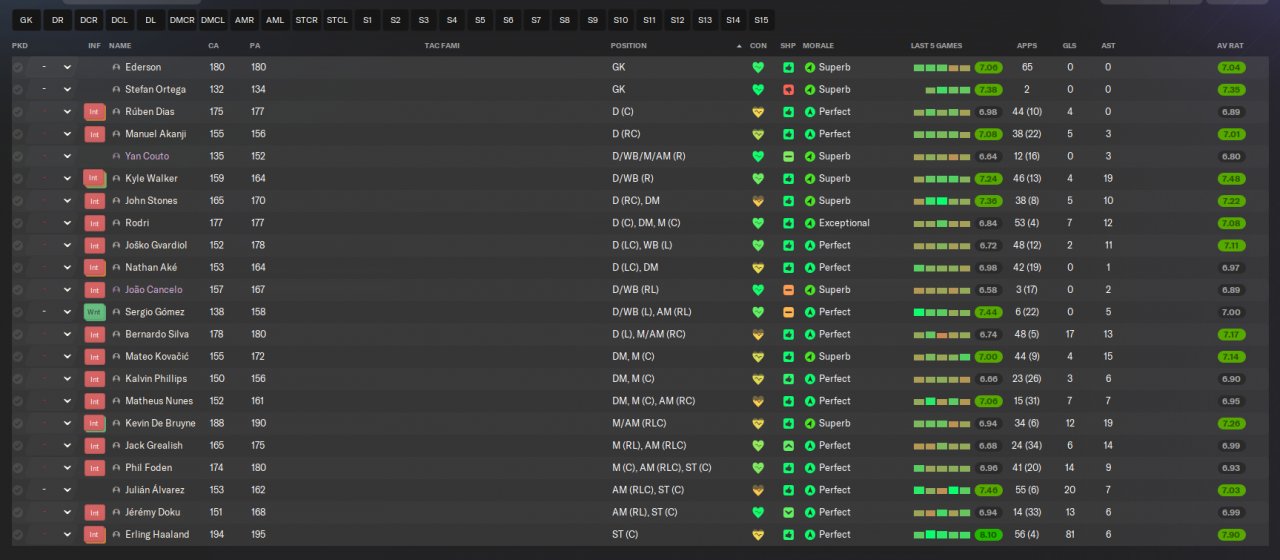Sort the squad by the Position column
This screenshot has height=560, width=1280.
point(629,46)
